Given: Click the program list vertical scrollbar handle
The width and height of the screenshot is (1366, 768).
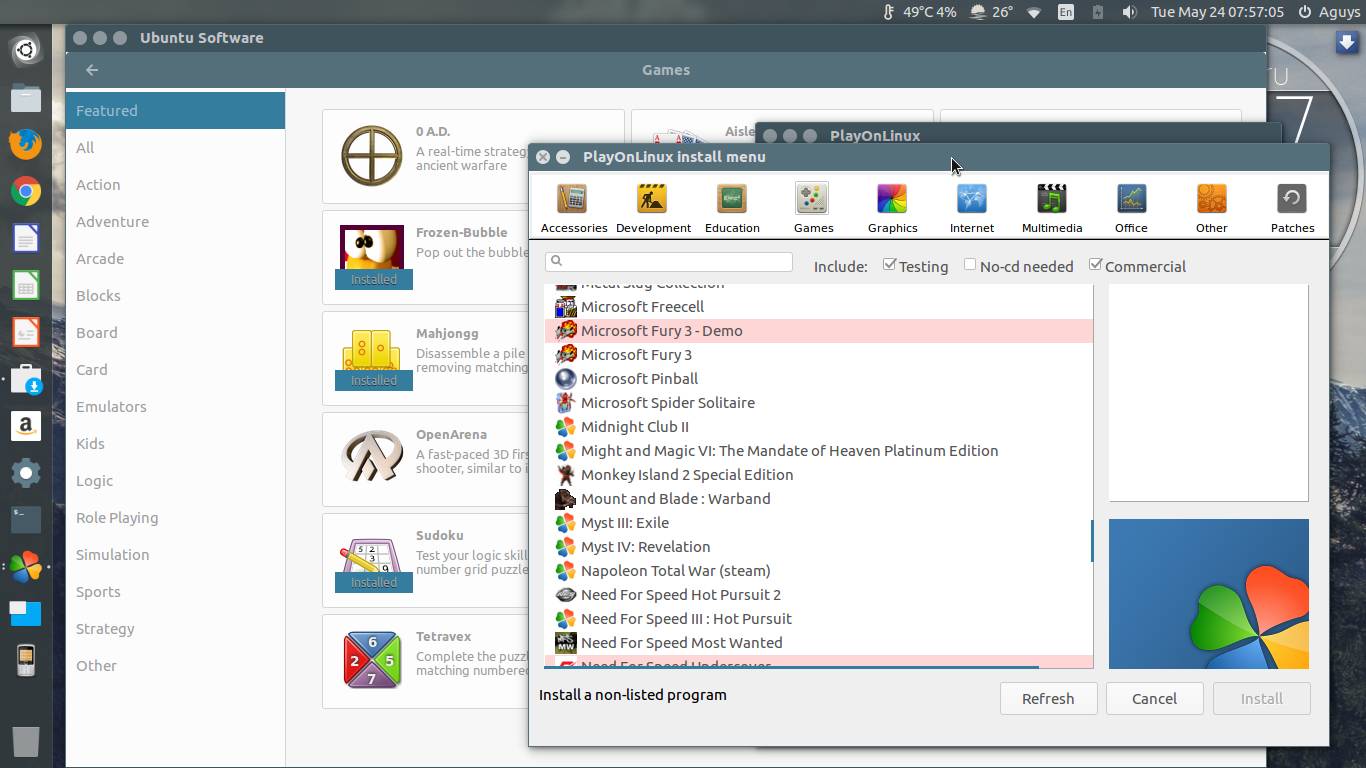Looking at the screenshot, I should (x=1092, y=541).
